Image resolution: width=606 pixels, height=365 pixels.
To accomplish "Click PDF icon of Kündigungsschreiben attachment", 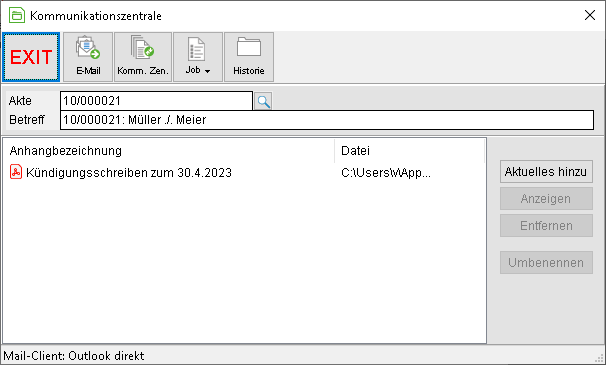I will pos(16,172).
